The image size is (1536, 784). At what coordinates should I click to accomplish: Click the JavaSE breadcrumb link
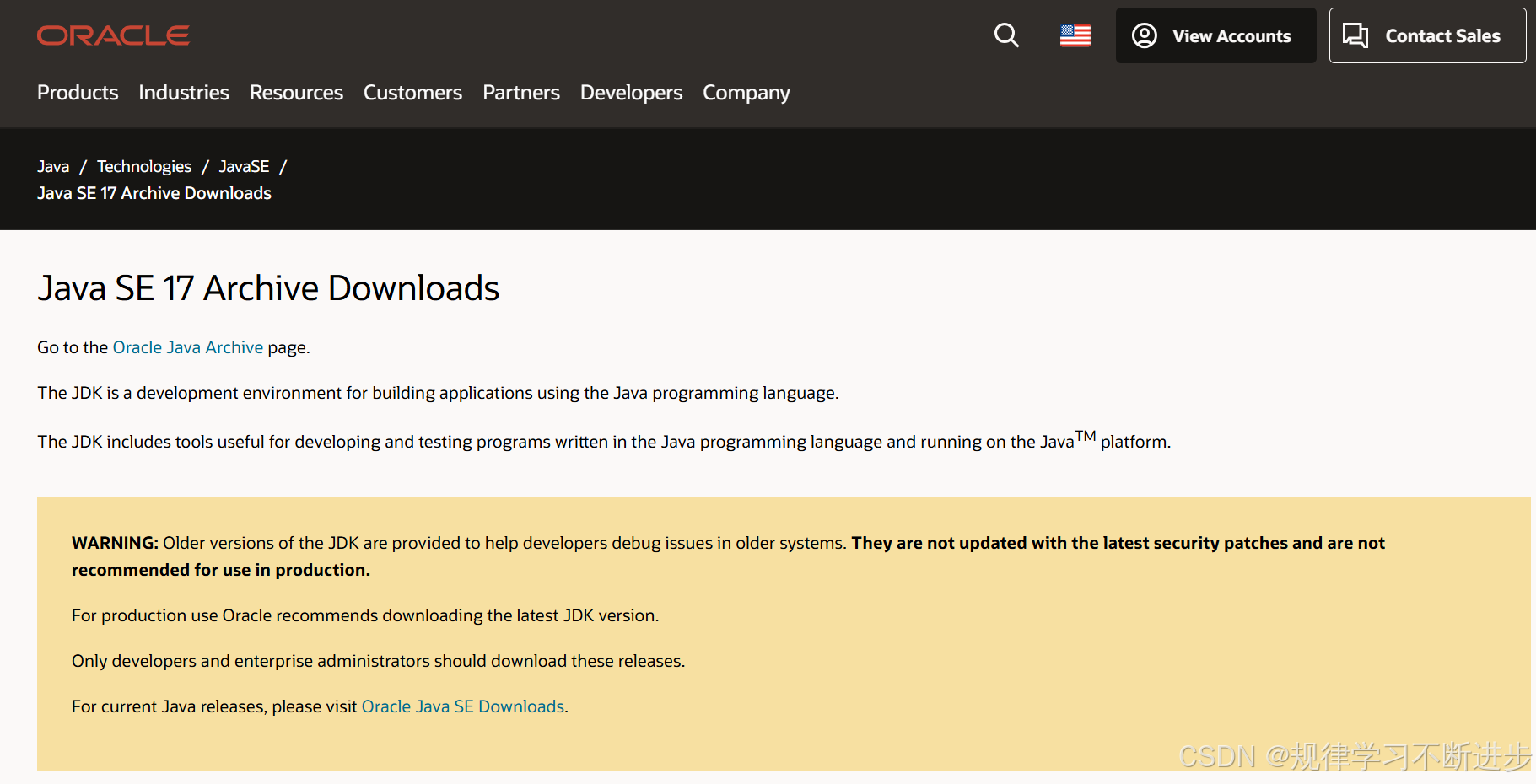pos(244,166)
